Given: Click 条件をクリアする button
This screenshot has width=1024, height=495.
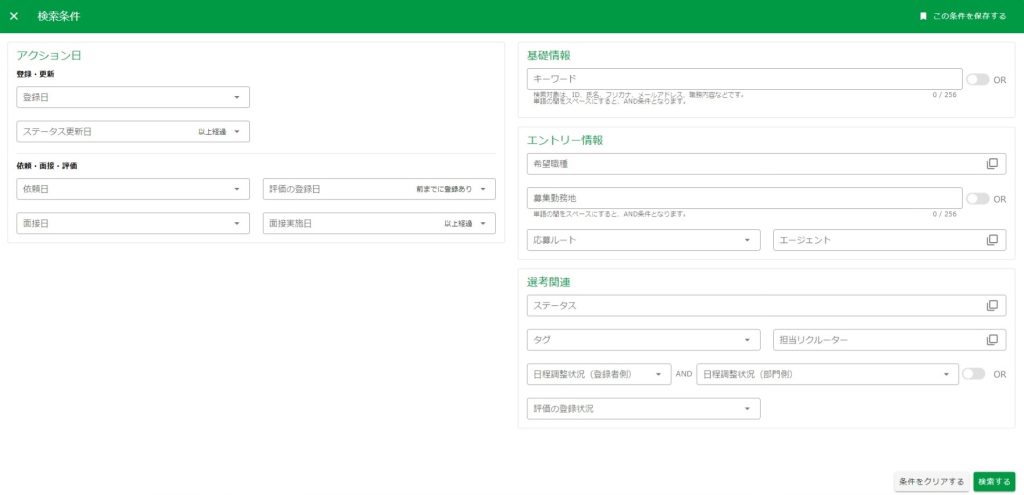Looking at the screenshot, I should (931, 482).
